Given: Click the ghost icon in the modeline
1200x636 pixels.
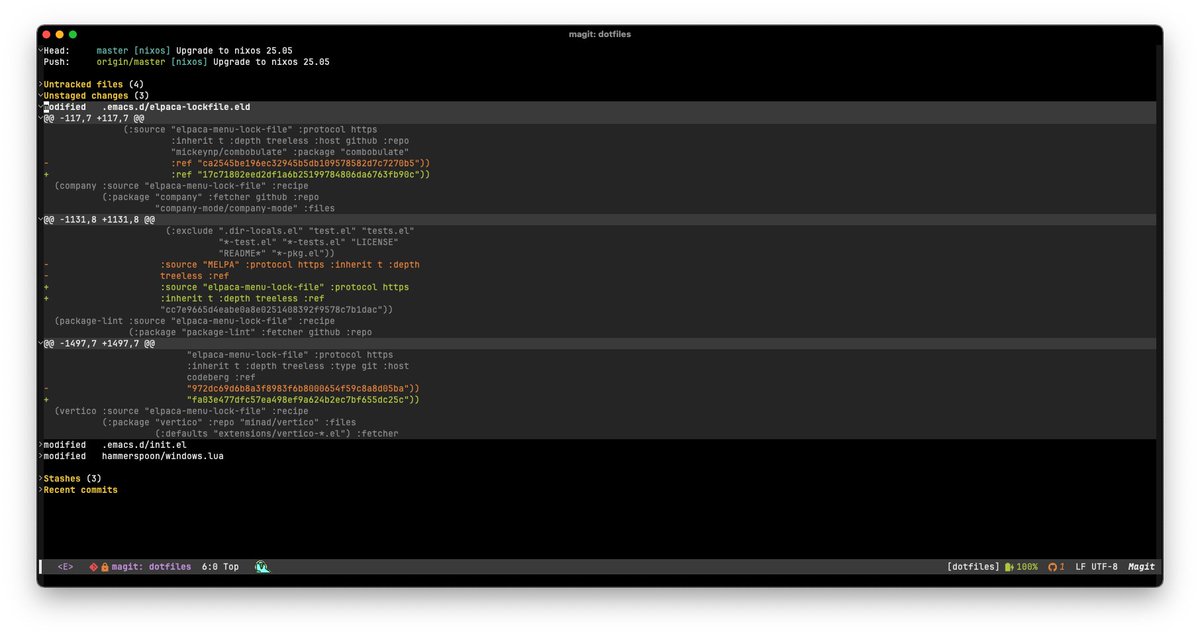Looking at the screenshot, I should pos(262,567).
